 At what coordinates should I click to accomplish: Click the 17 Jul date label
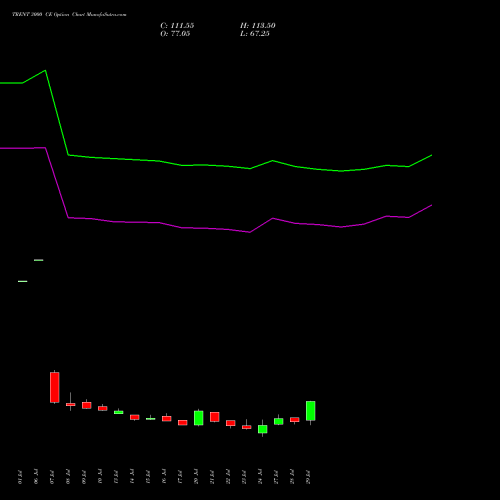[180, 477]
